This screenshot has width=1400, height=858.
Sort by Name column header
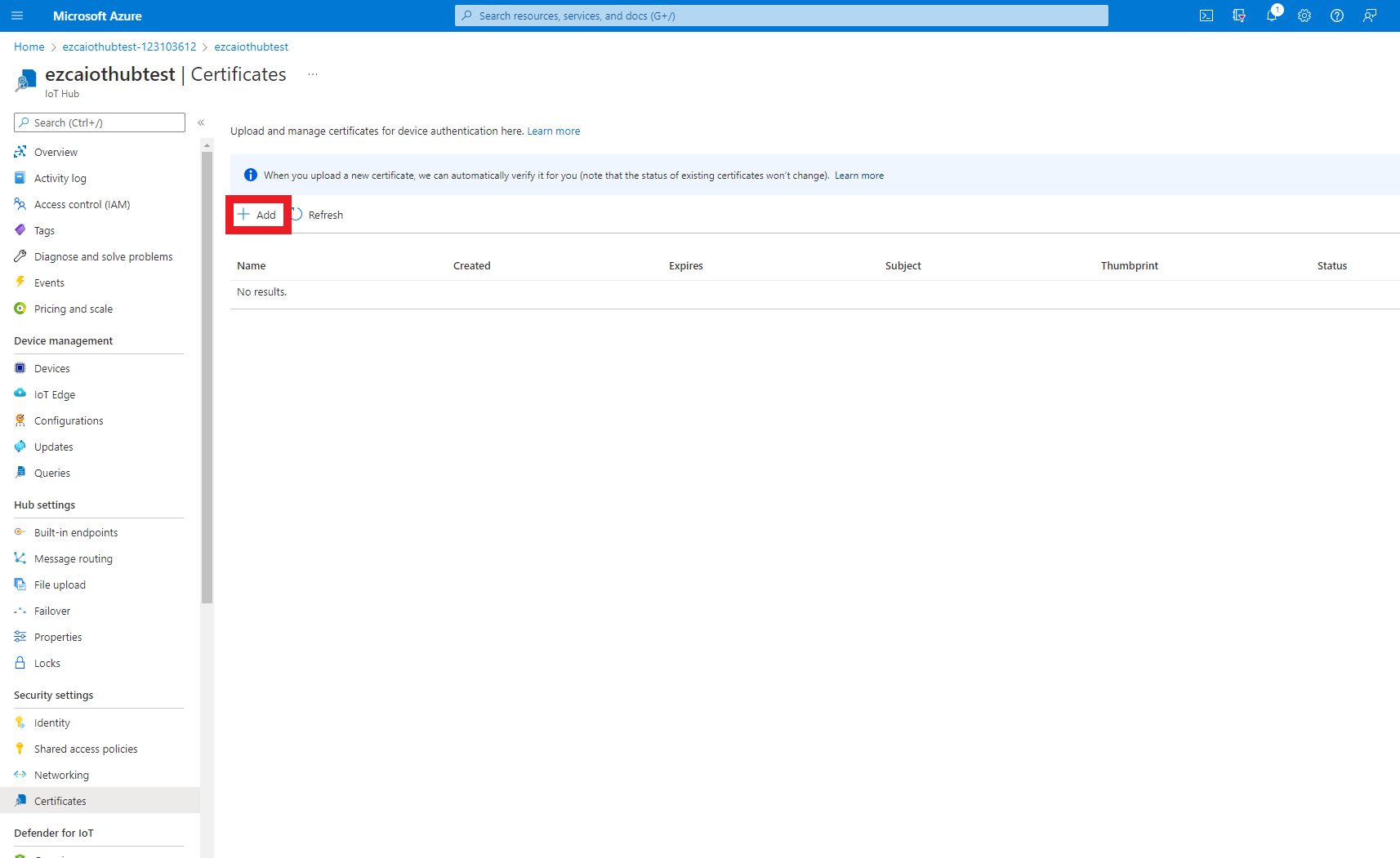click(x=252, y=265)
